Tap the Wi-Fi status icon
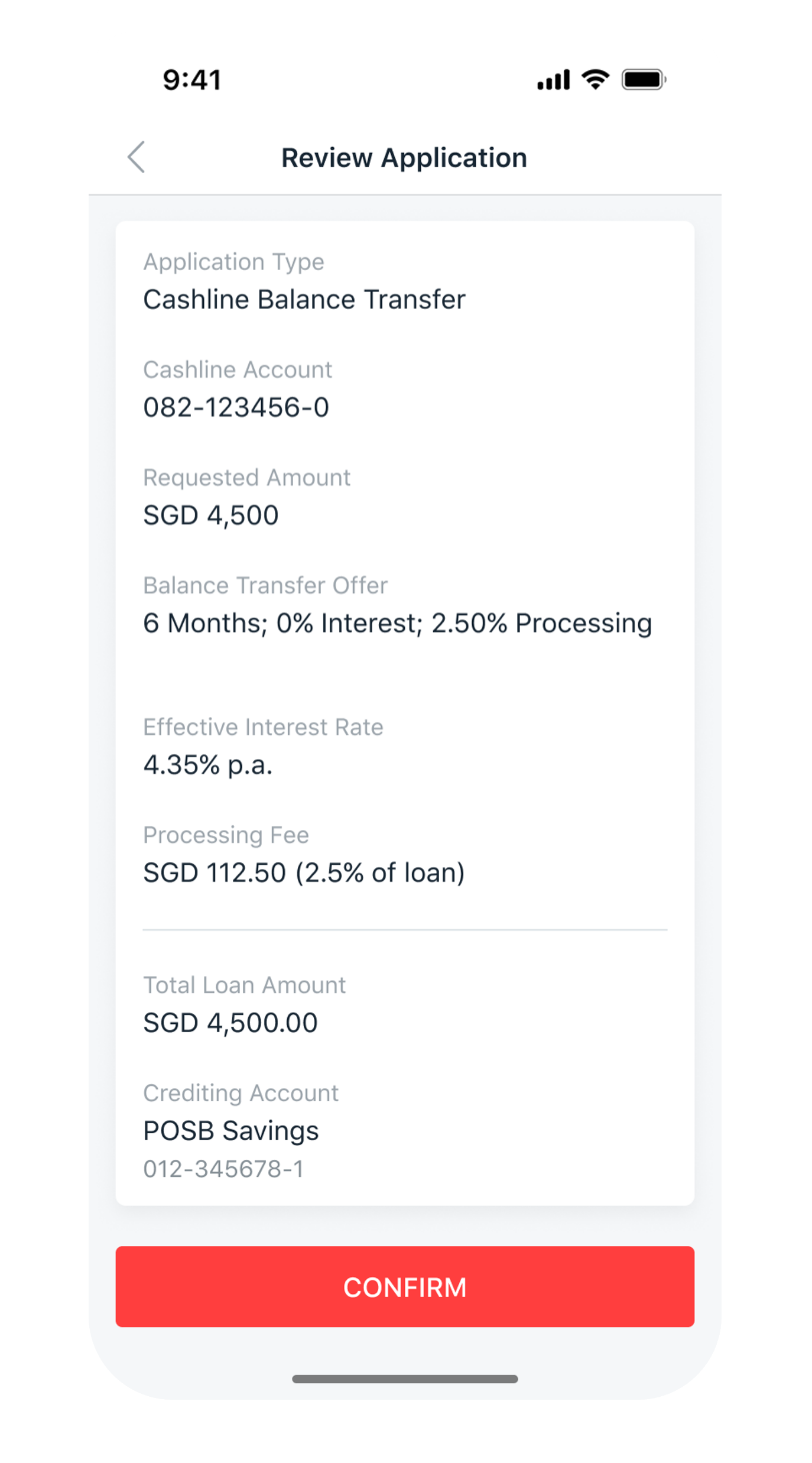This screenshot has height=1463, width=812. click(595, 79)
